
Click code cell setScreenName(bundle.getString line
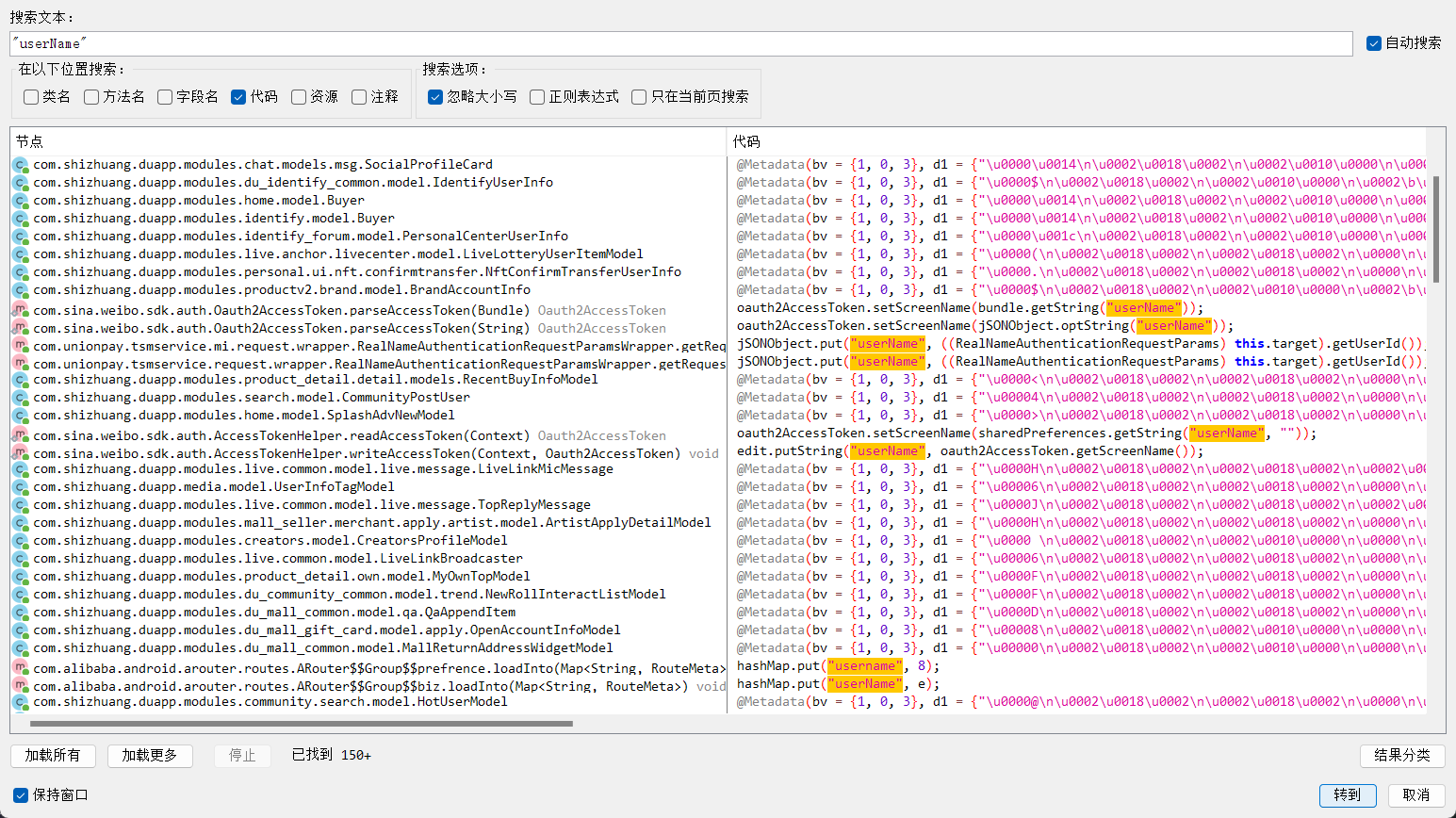pyautogui.click(x=971, y=308)
